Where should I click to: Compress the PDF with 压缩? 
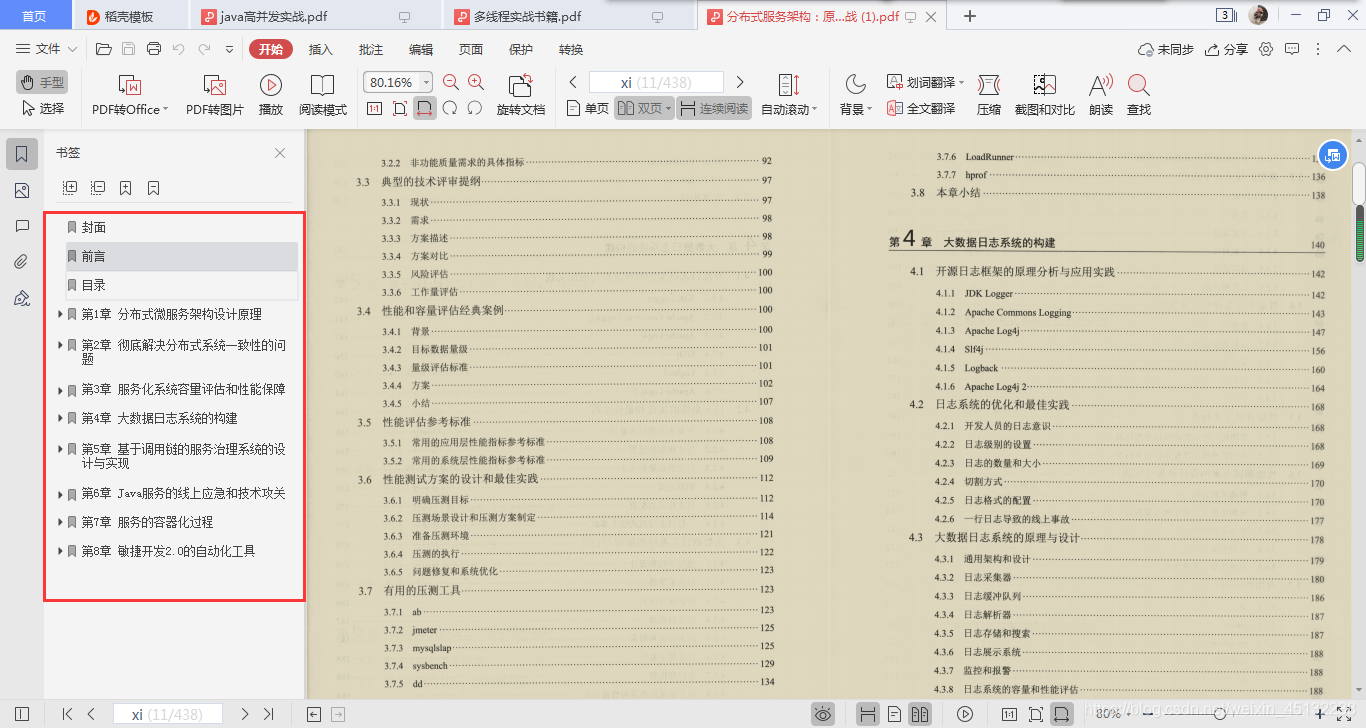tap(988, 95)
